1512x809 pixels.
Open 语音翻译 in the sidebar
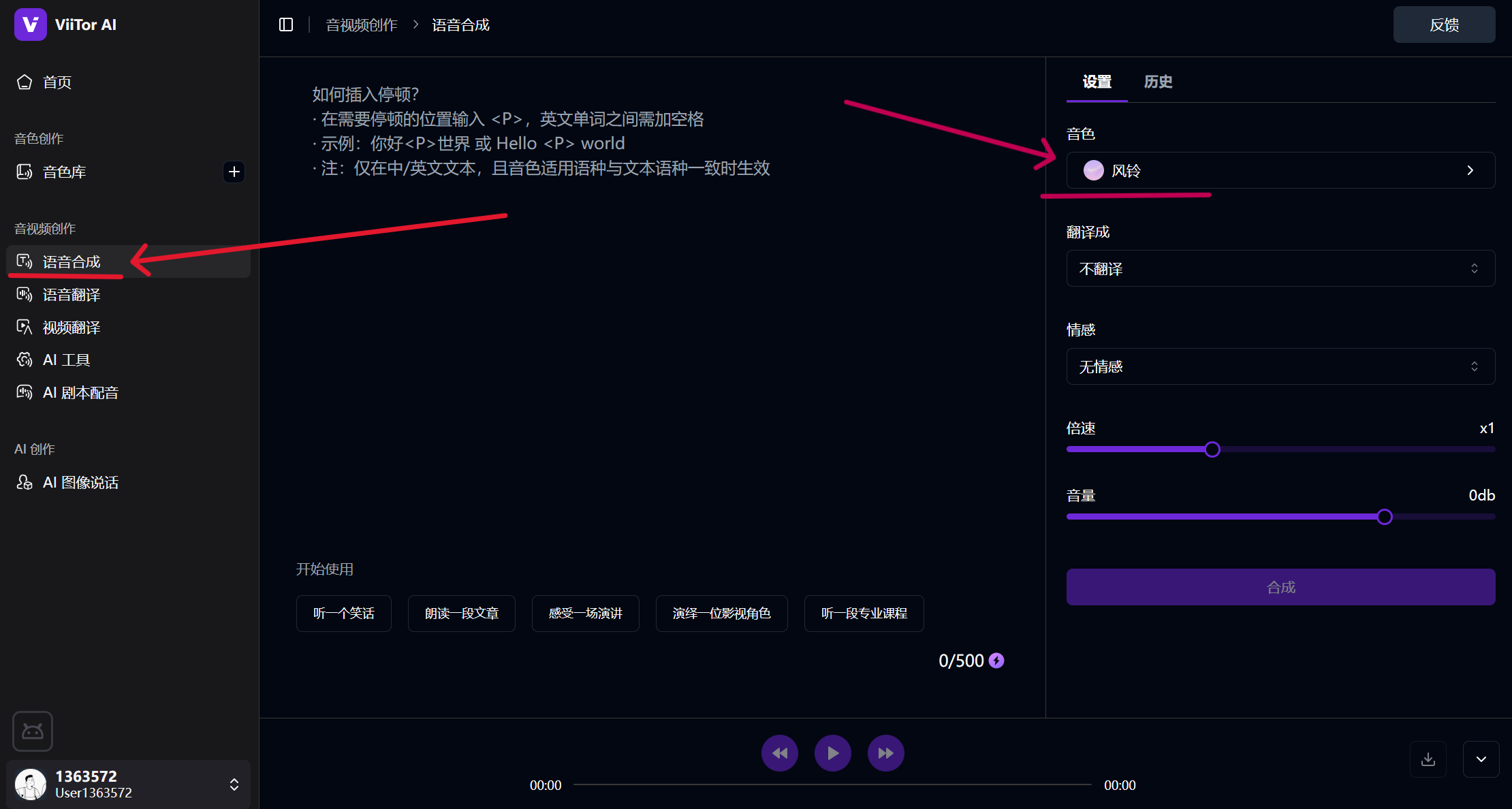click(72, 295)
